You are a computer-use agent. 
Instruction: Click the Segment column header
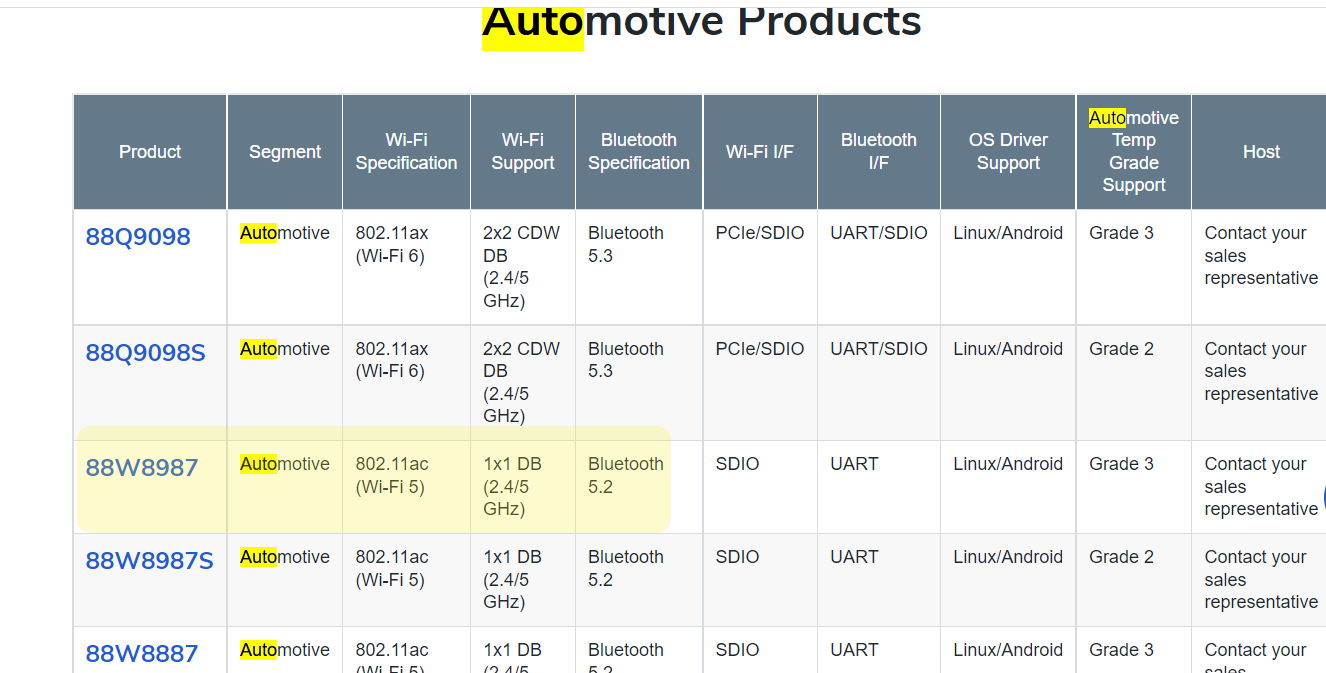coord(284,152)
